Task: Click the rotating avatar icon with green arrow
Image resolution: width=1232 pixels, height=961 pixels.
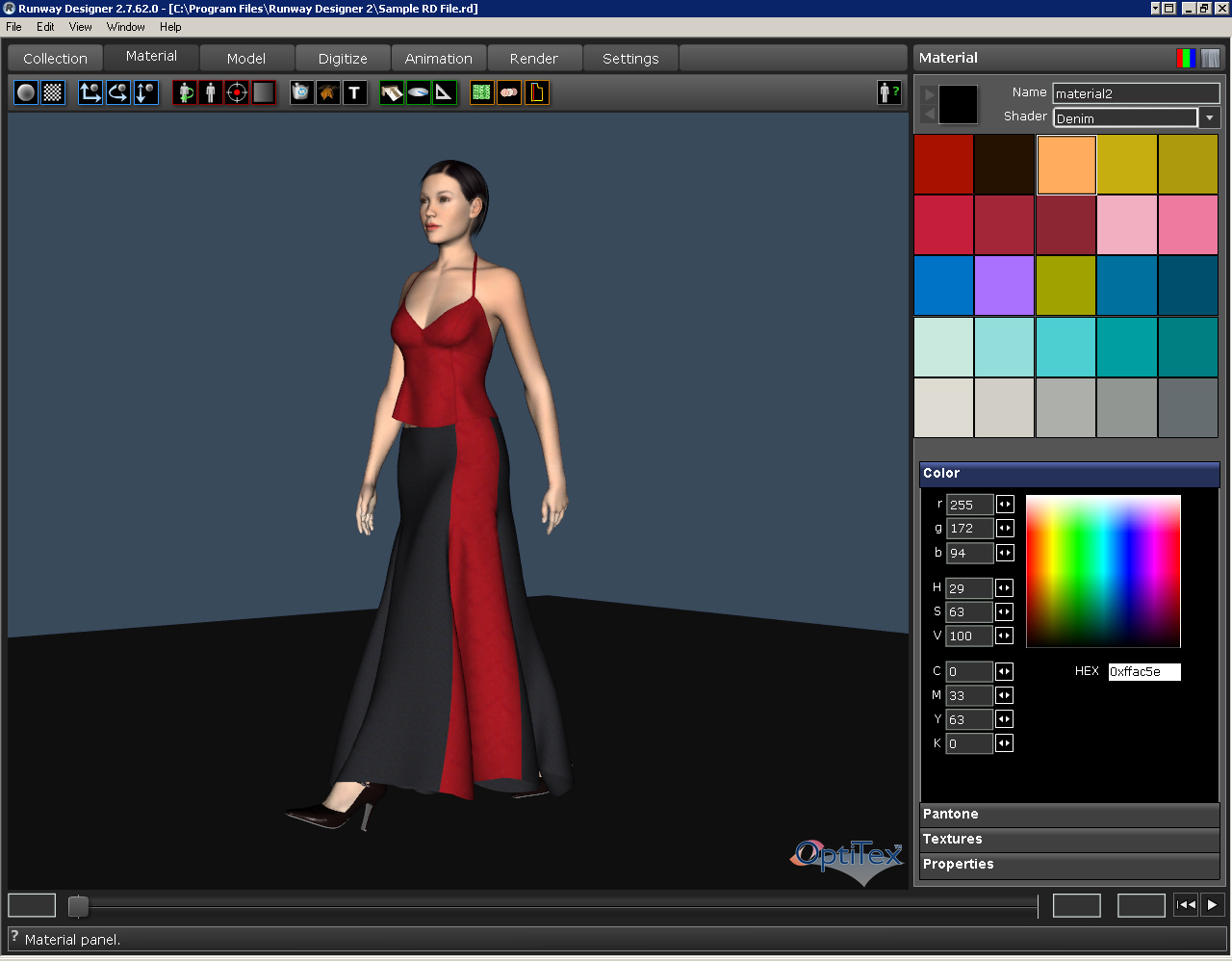Action: [x=185, y=92]
